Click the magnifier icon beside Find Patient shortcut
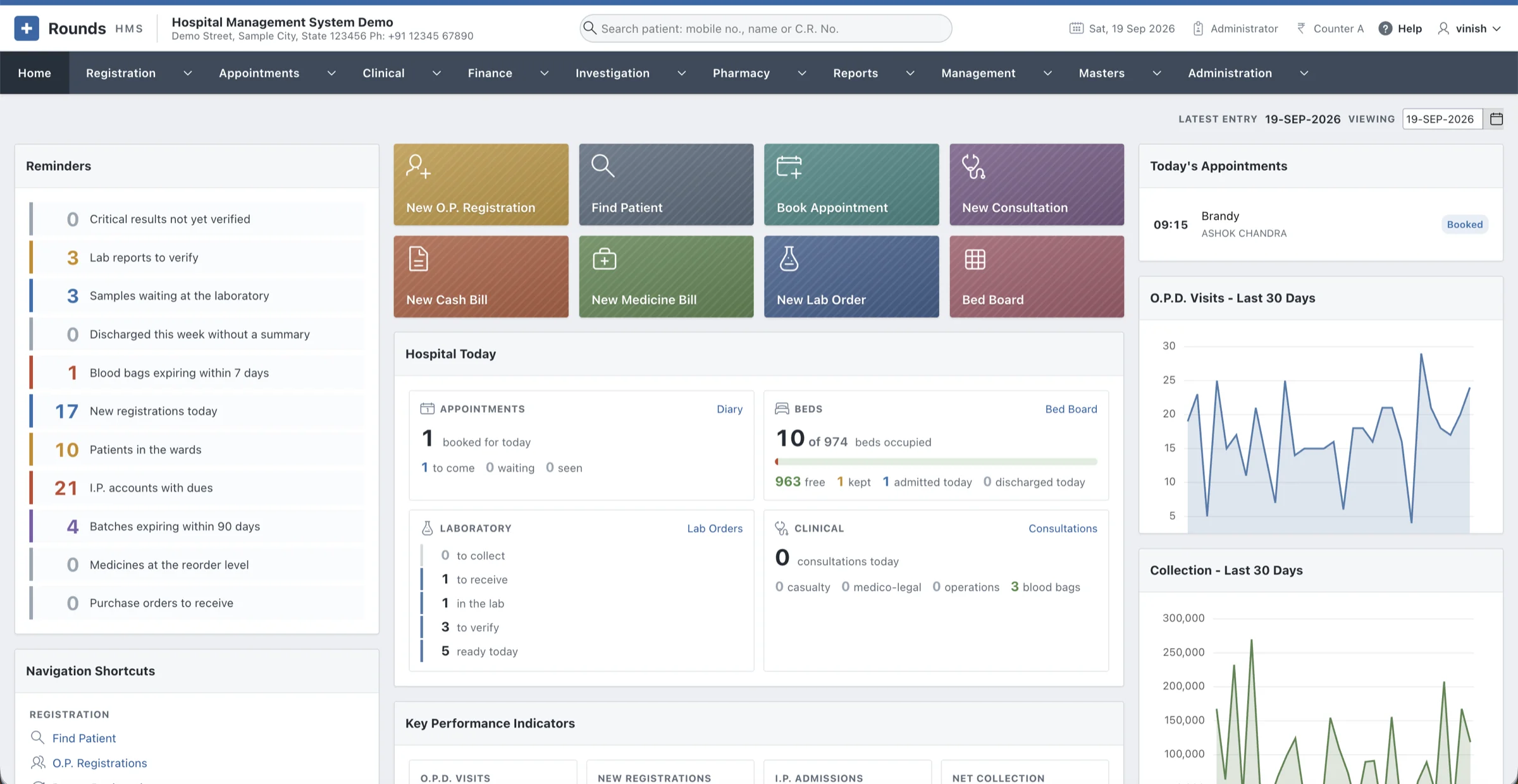The image size is (1518, 784). click(37, 737)
